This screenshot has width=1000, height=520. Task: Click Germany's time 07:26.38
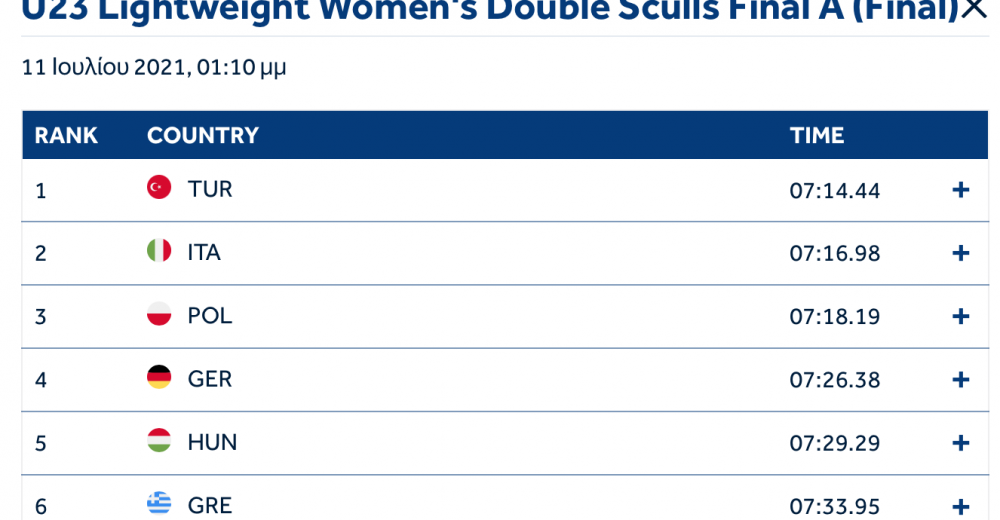pos(835,380)
